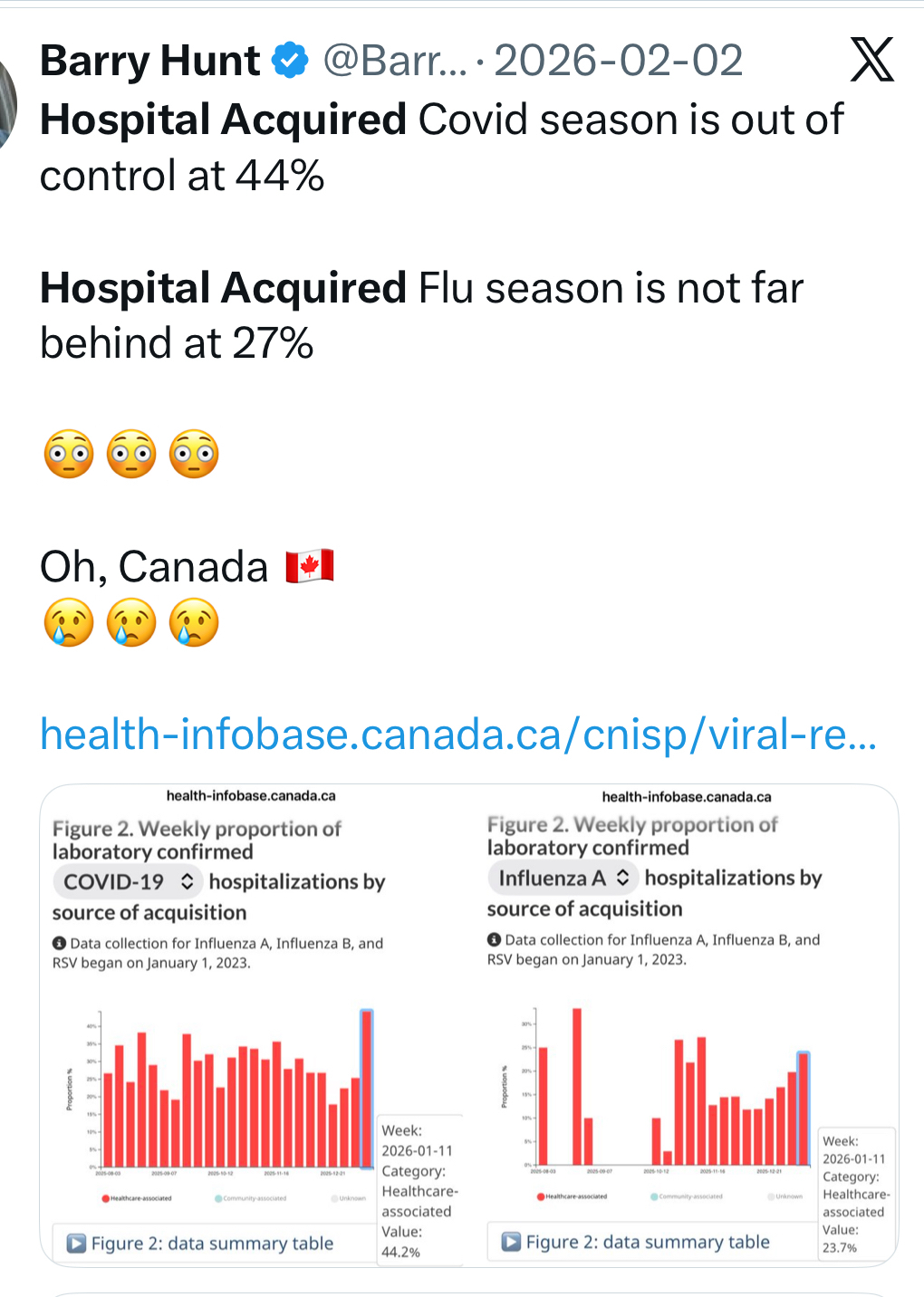Click the red Healthcare-associated swatch in the Influenza A legend
The height and width of the screenshot is (1297, 924).
click(x=541, y=1196)
